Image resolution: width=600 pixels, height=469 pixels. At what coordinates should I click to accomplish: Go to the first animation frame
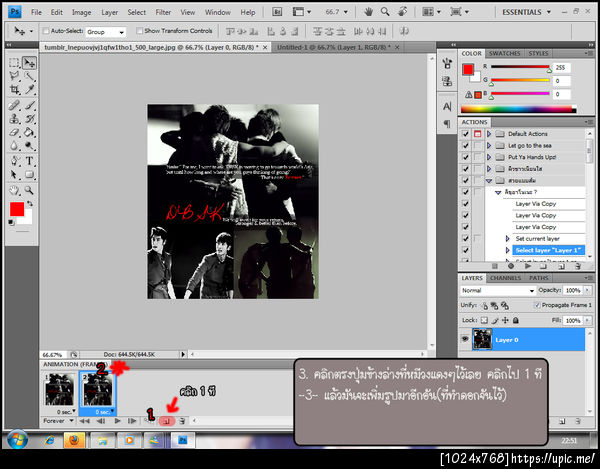point(84,421)
